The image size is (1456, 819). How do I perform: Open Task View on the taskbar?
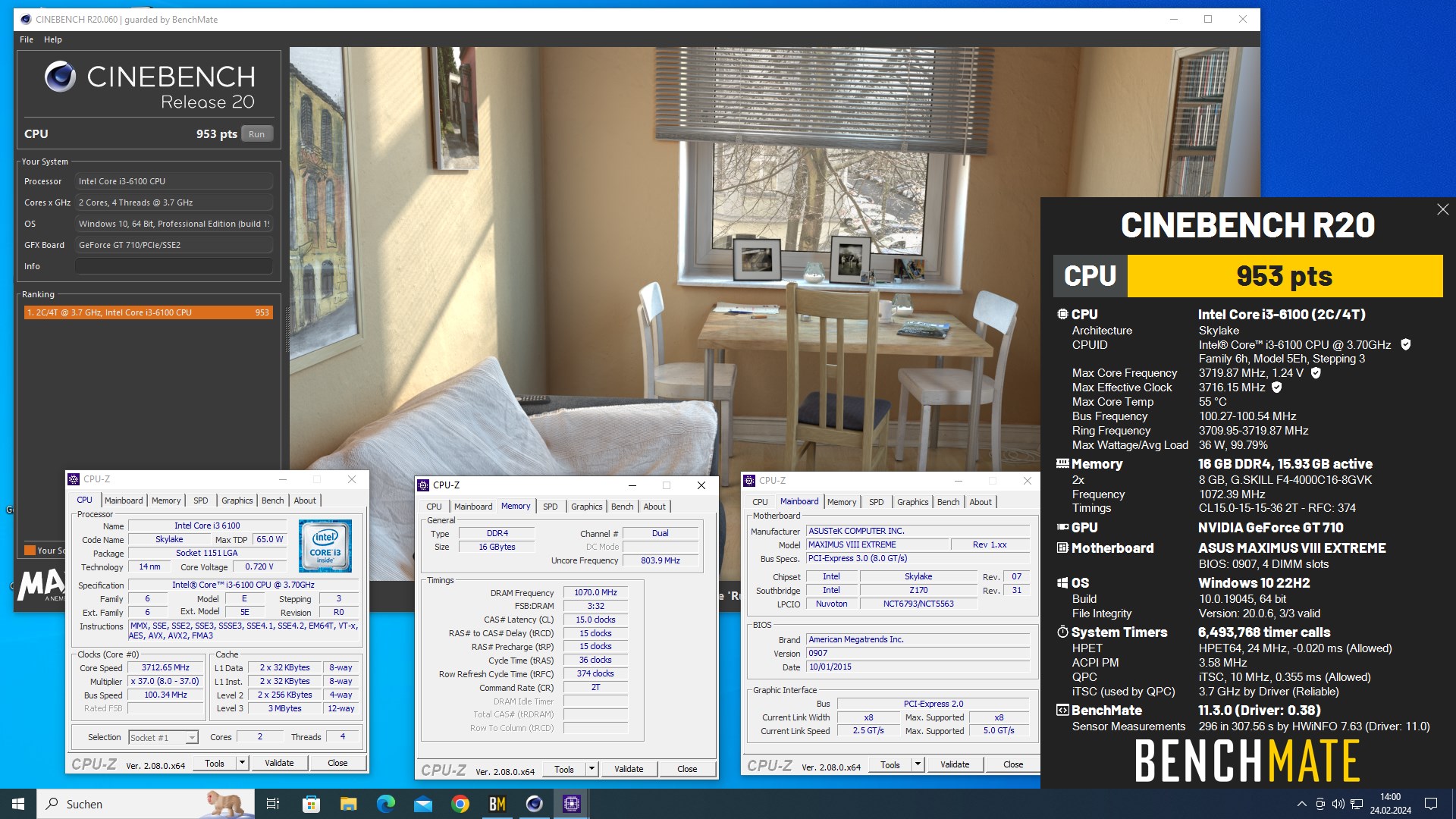[273, 804]
